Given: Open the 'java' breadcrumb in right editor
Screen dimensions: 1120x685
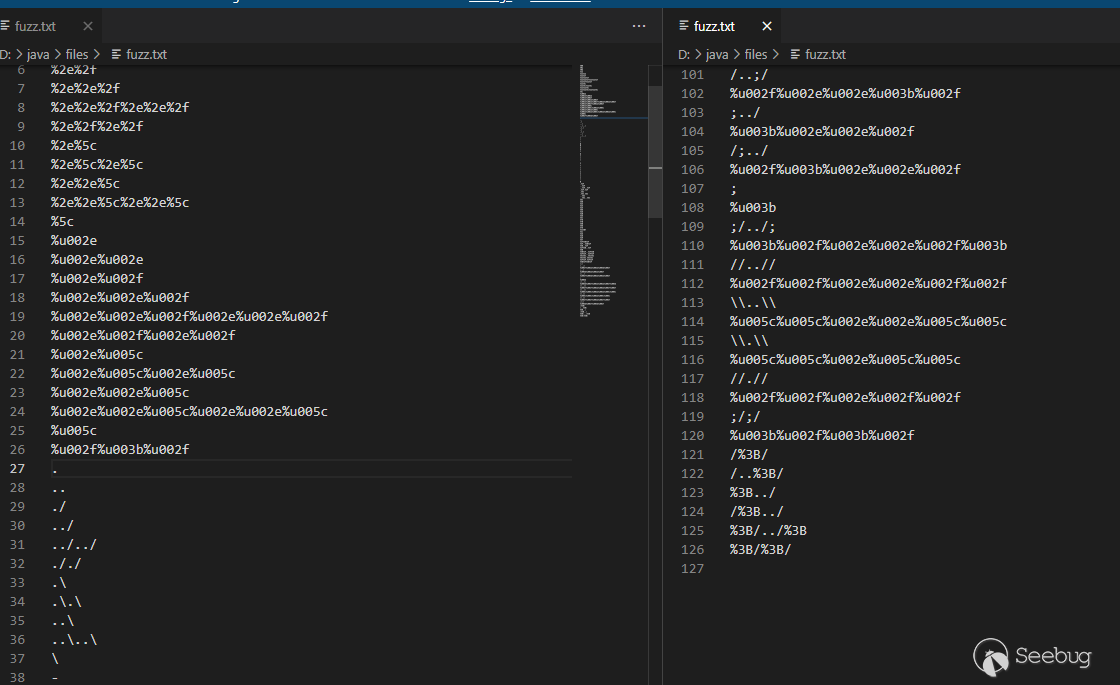Looking at the screenshot, I should click(717, 54).
